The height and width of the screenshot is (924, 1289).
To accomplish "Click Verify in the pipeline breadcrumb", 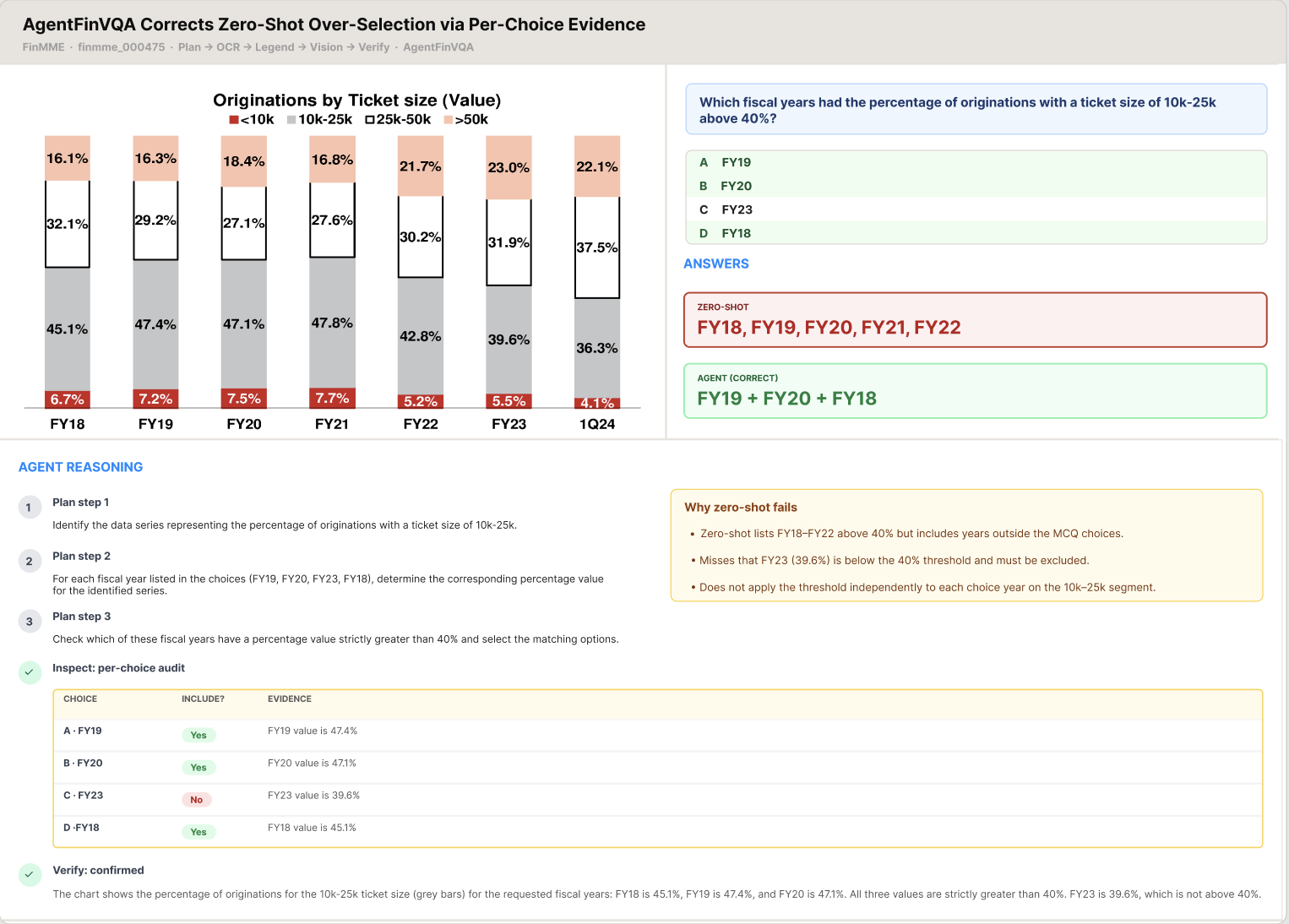I will tap(373, 47).
